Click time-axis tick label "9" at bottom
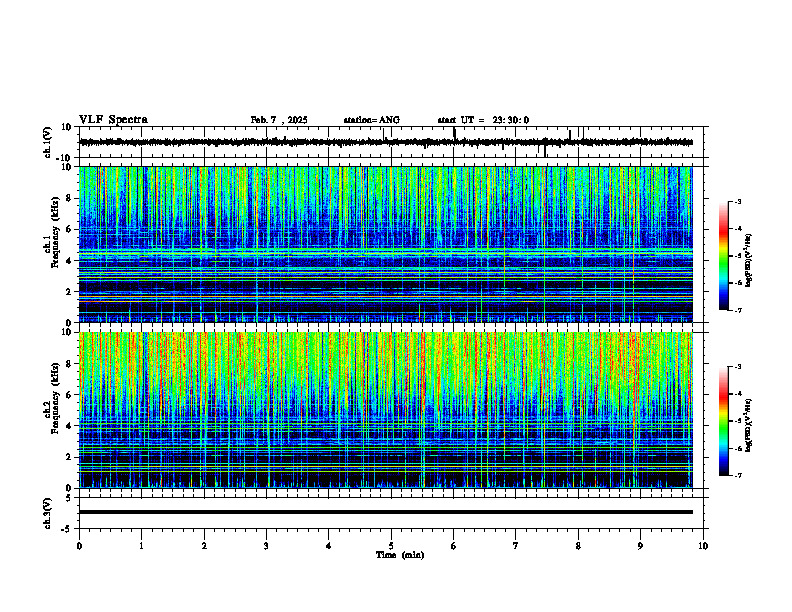 [x=640, y=546]
